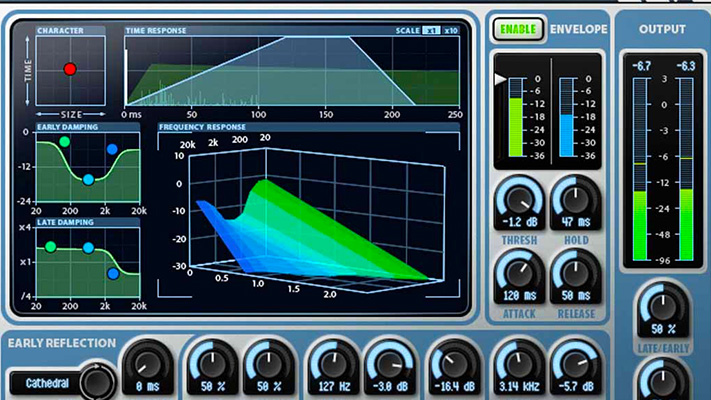This screenshot has height=400, width=711.
Task: Click the red Character time/size point
Action: 70,69
